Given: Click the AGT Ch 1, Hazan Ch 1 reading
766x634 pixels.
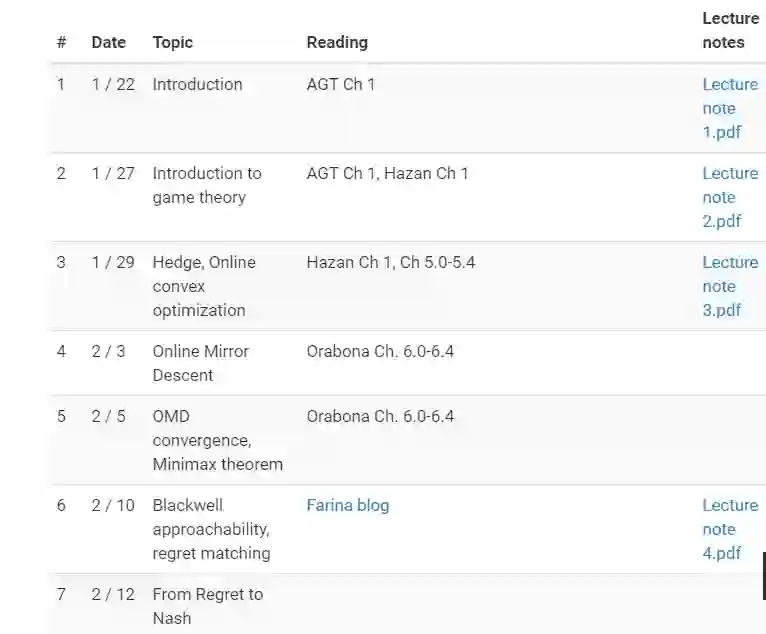Looking at the screenshot, I should [x=387, y=173].
